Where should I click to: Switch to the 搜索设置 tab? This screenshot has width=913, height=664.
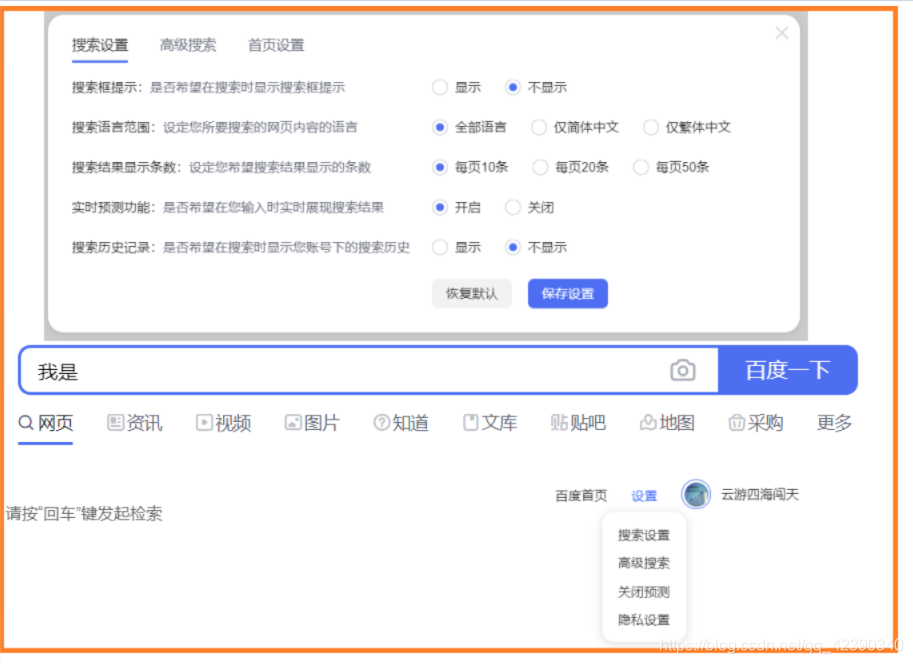coord(100,45)
